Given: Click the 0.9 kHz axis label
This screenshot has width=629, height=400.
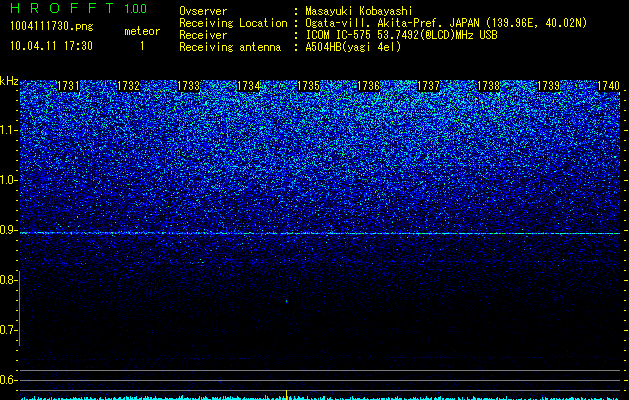Looking at the screenshot, I should click(x=8, y=230).
